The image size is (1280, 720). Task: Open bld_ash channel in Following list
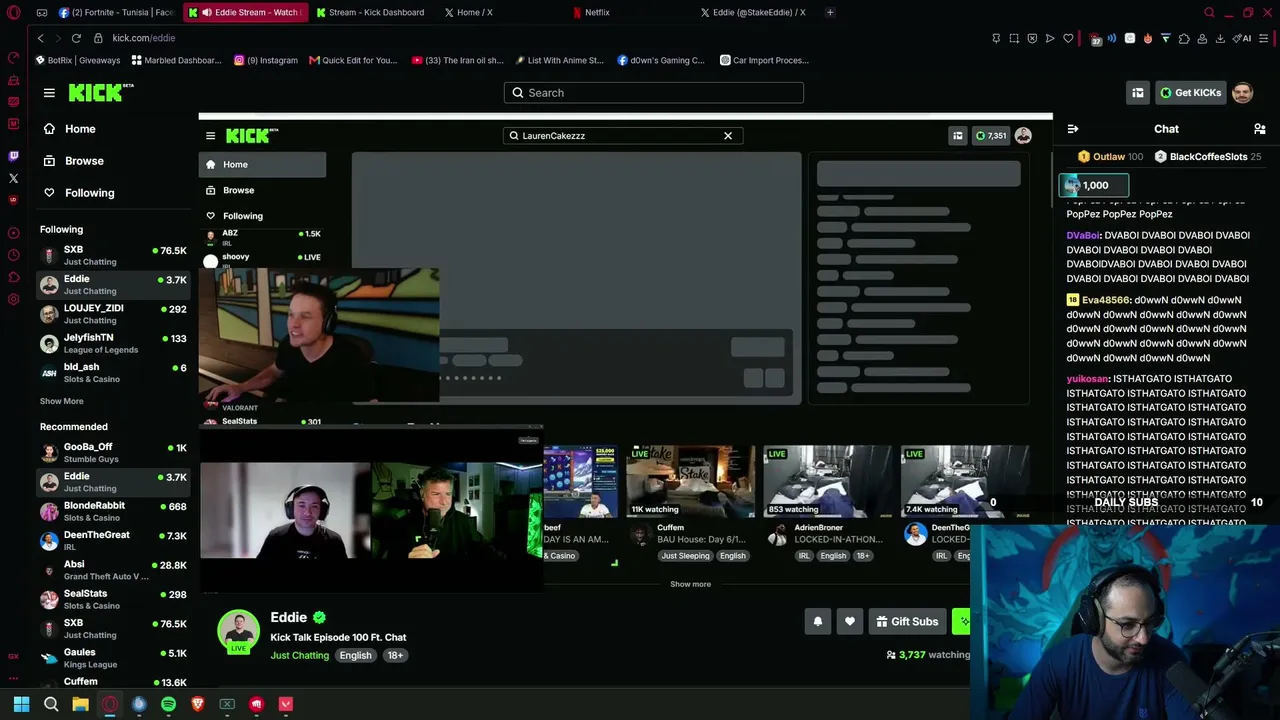pos(113,373)
